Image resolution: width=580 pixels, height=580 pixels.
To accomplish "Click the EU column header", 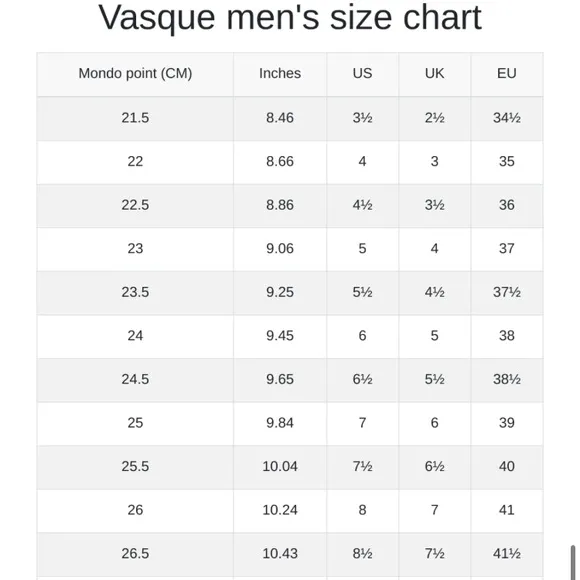I will point(506,74).
